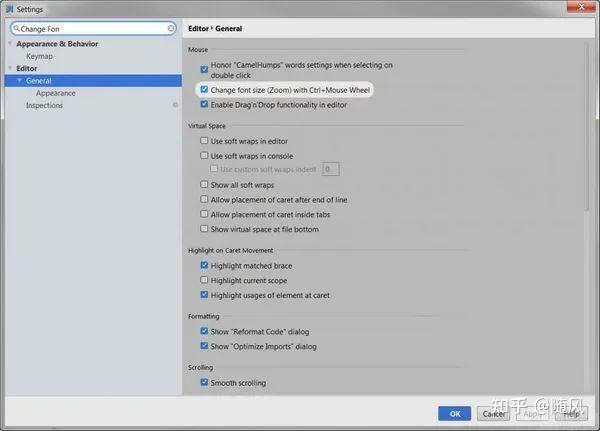Select Keymap in the settings tree
Image resolution: width=600 pixels, height=431 pixels.
[x=39, y=56]
